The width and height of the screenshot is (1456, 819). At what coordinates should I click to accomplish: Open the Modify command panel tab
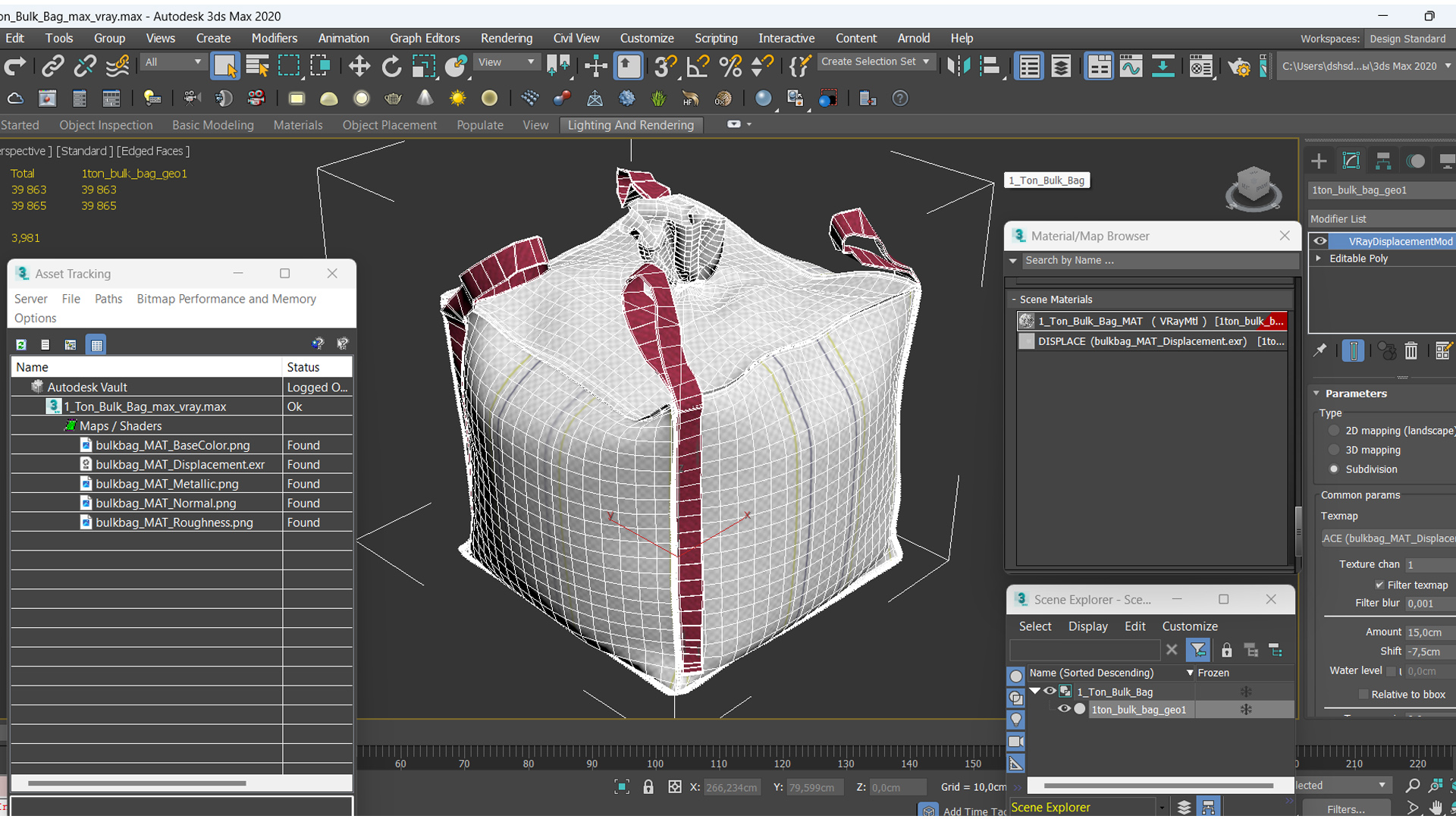[1351, 161]
